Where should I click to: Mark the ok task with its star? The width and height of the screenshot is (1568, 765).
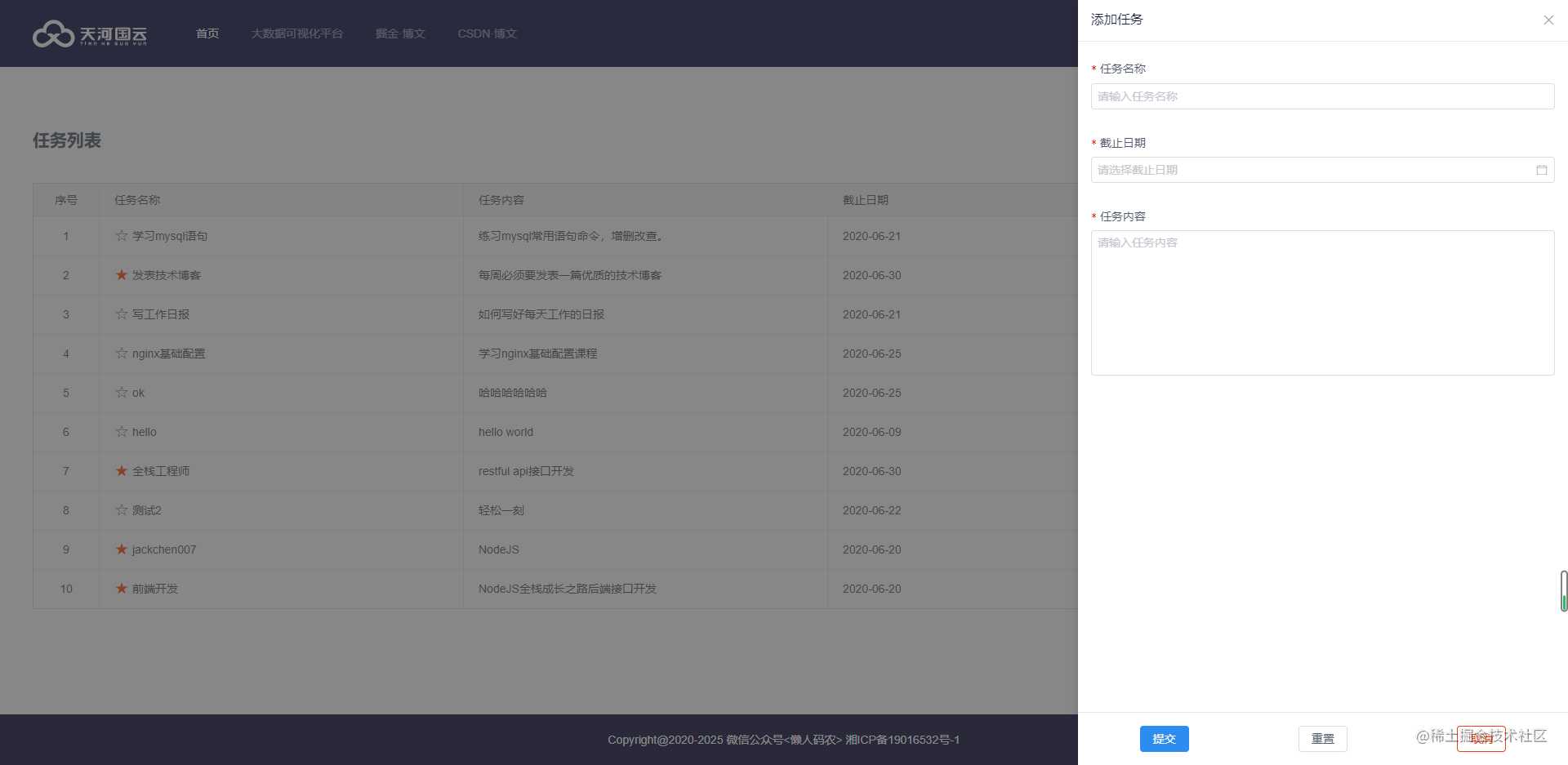(122, 392)
